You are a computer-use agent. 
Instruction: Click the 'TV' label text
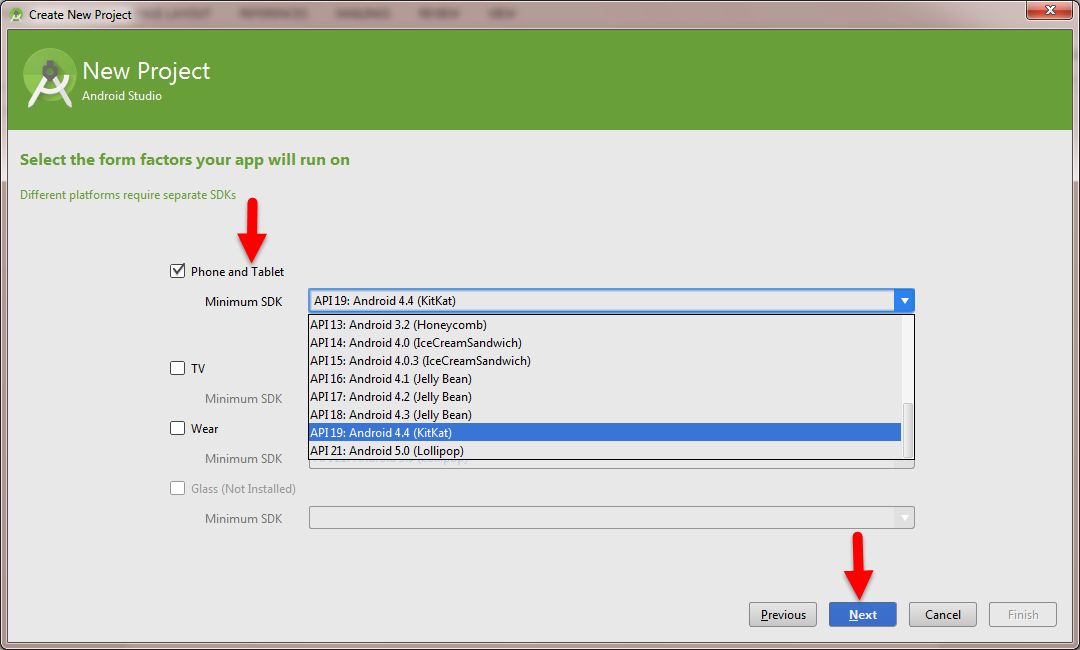coord(198,368)
